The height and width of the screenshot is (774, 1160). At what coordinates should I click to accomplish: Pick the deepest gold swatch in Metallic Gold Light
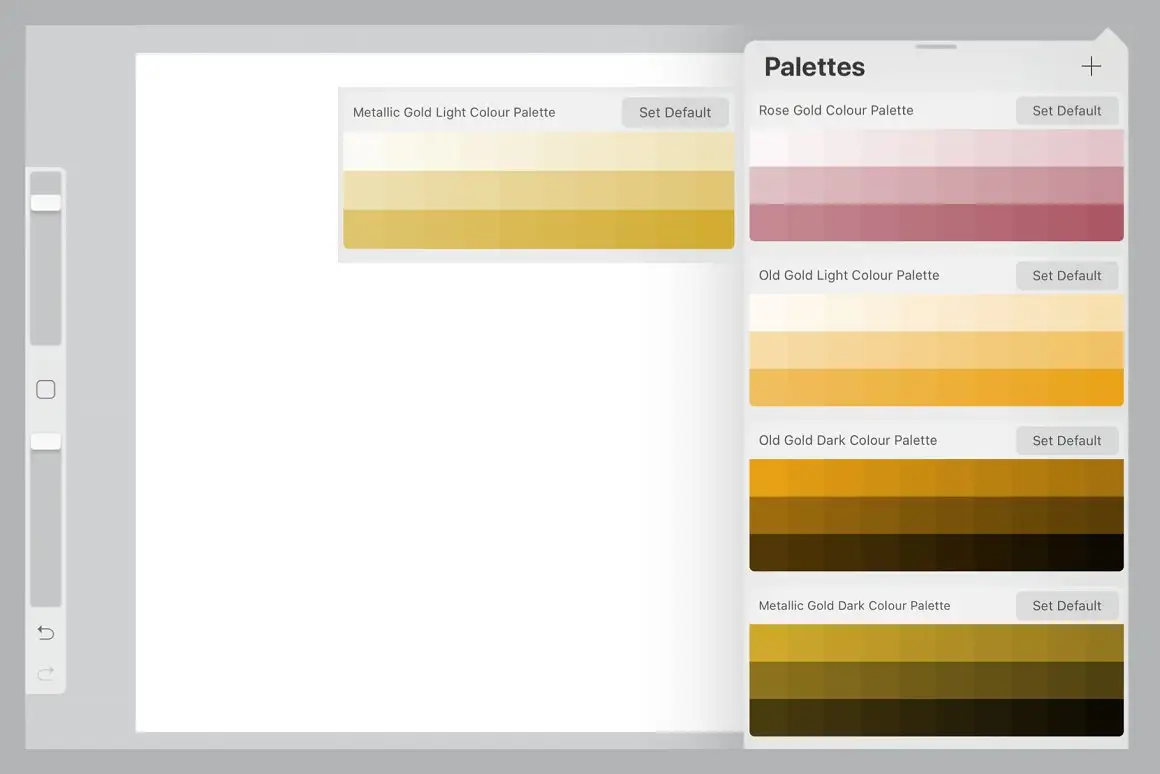(x=715, y=229)
